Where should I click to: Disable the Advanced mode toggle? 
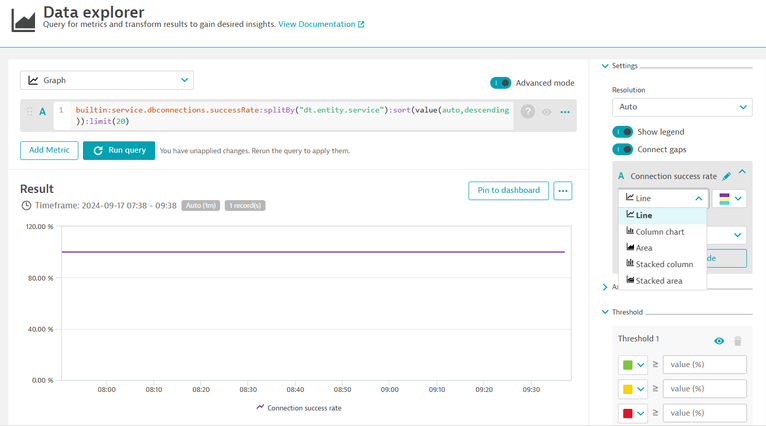pos(500,83)
